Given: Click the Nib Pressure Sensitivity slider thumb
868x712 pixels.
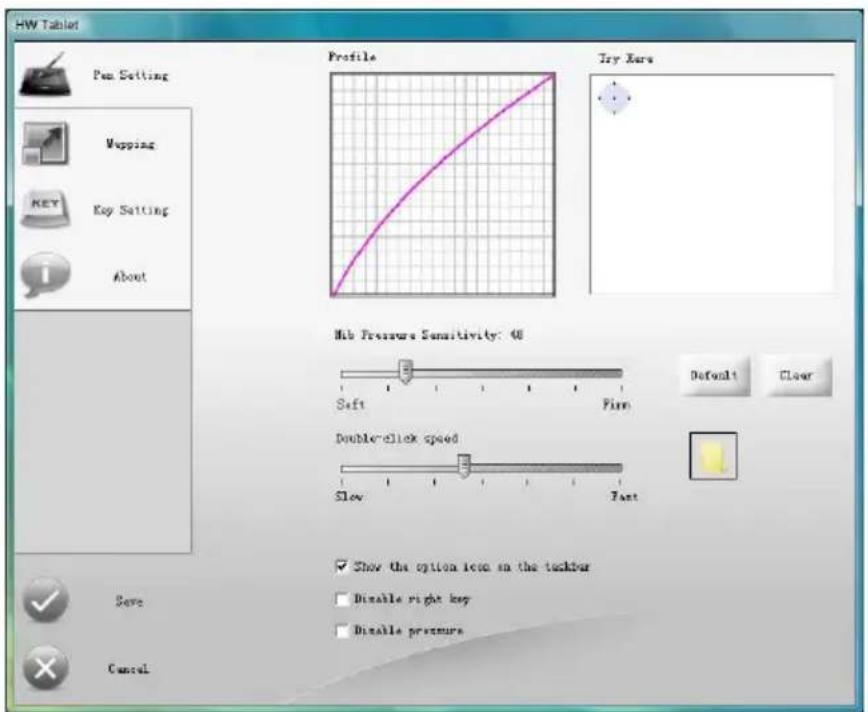Looking at the screenshot, I should pos(406,372).
